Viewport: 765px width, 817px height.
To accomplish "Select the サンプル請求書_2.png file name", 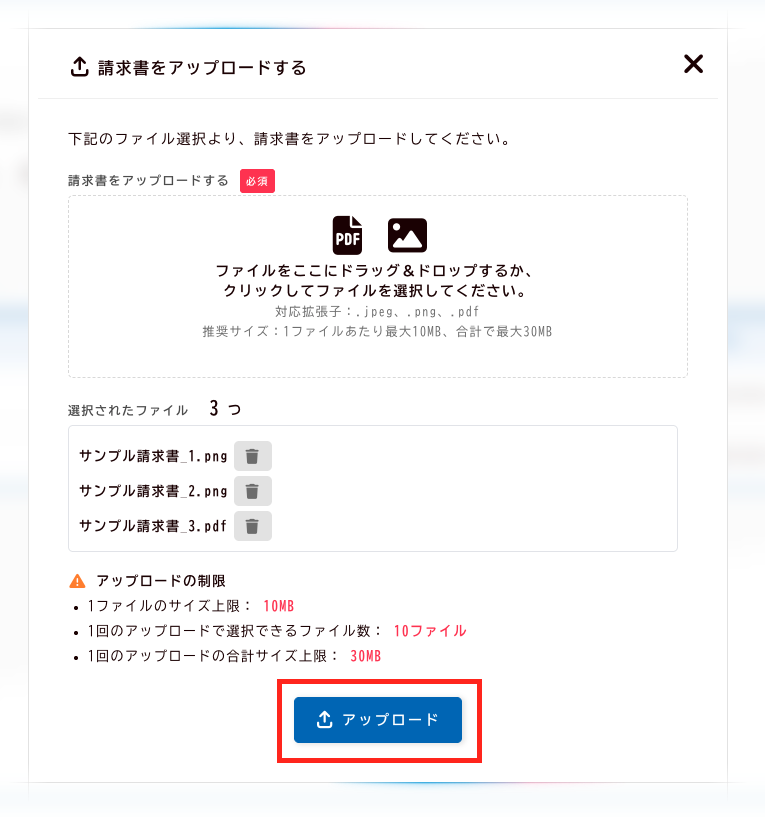I will tap(153, 492).
